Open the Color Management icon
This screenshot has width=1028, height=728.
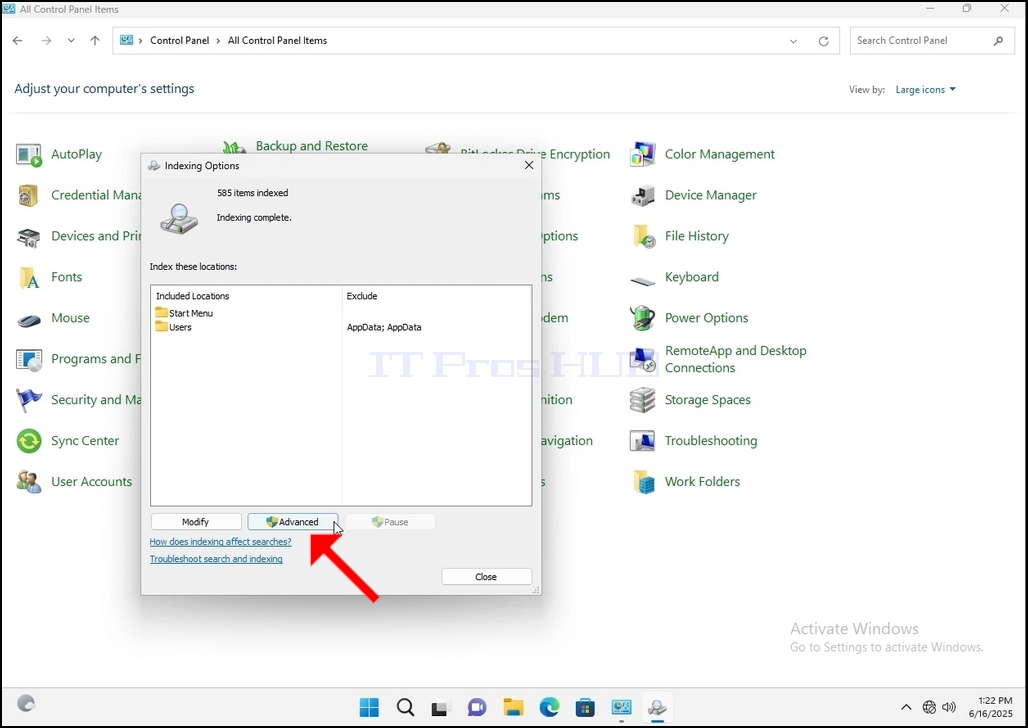point(642,155)
